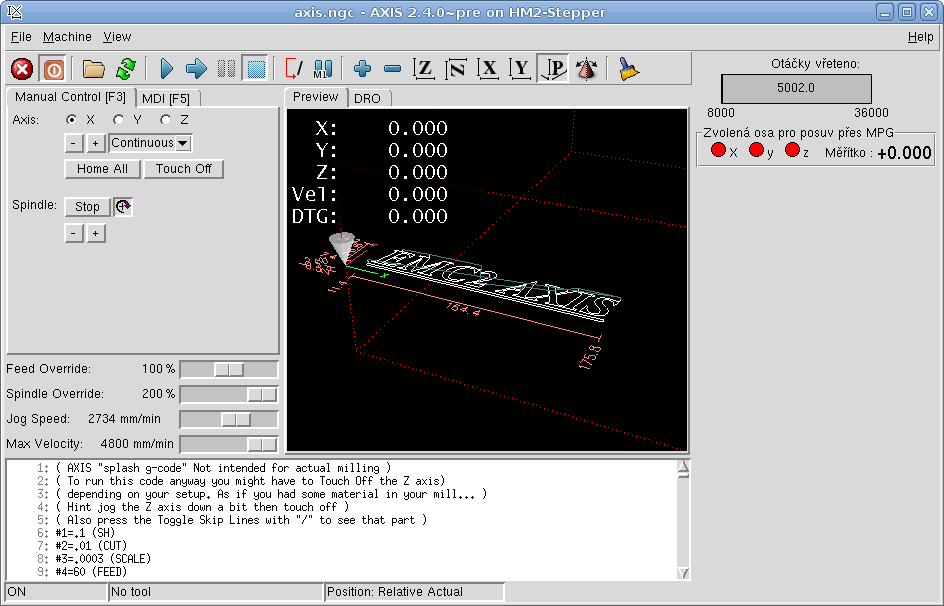Select the Z axis radio button
The image size is (944, 606).
(166, 120)
